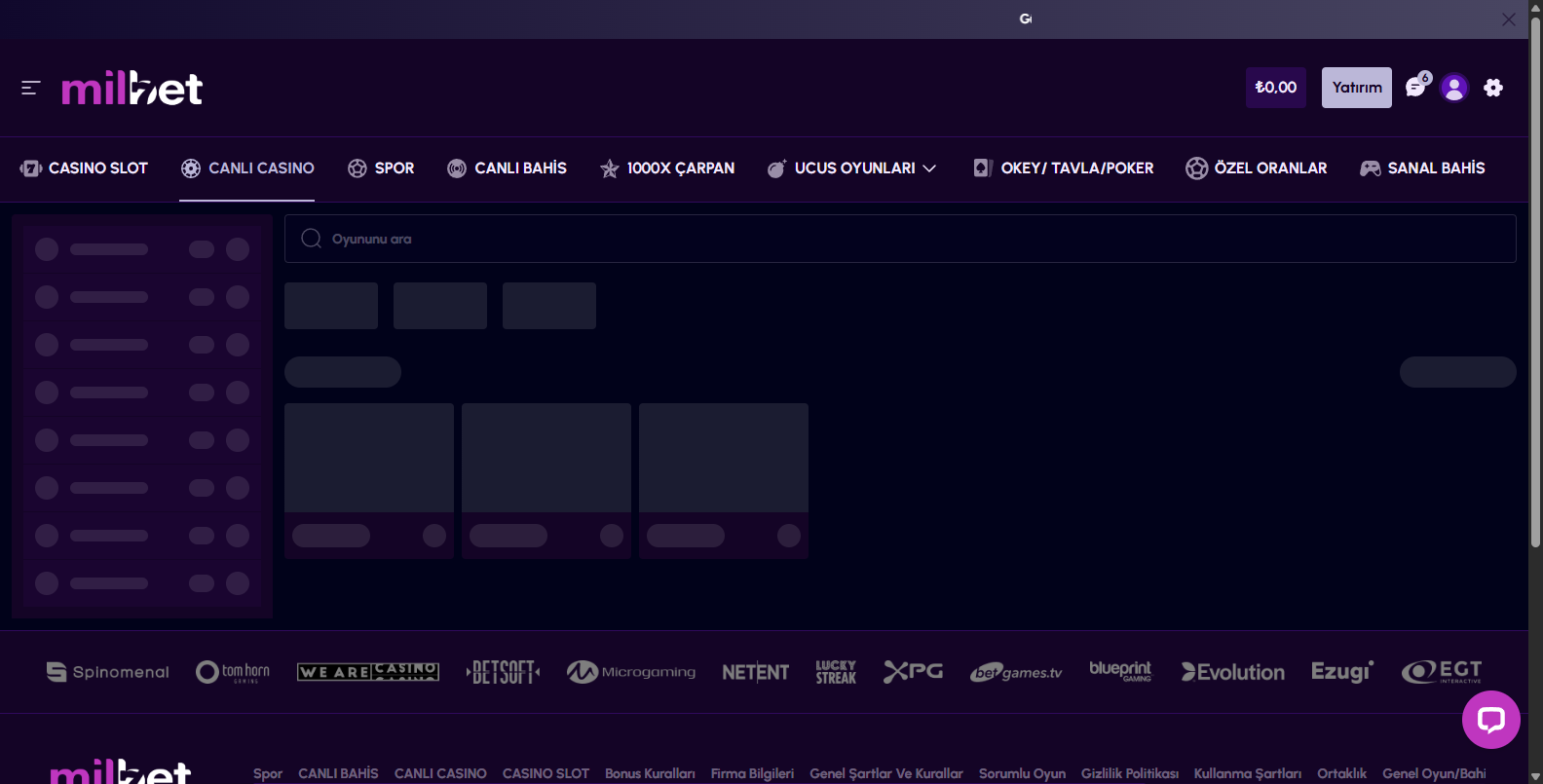Click the 1000X Çarpan star icon

(610, 168)
